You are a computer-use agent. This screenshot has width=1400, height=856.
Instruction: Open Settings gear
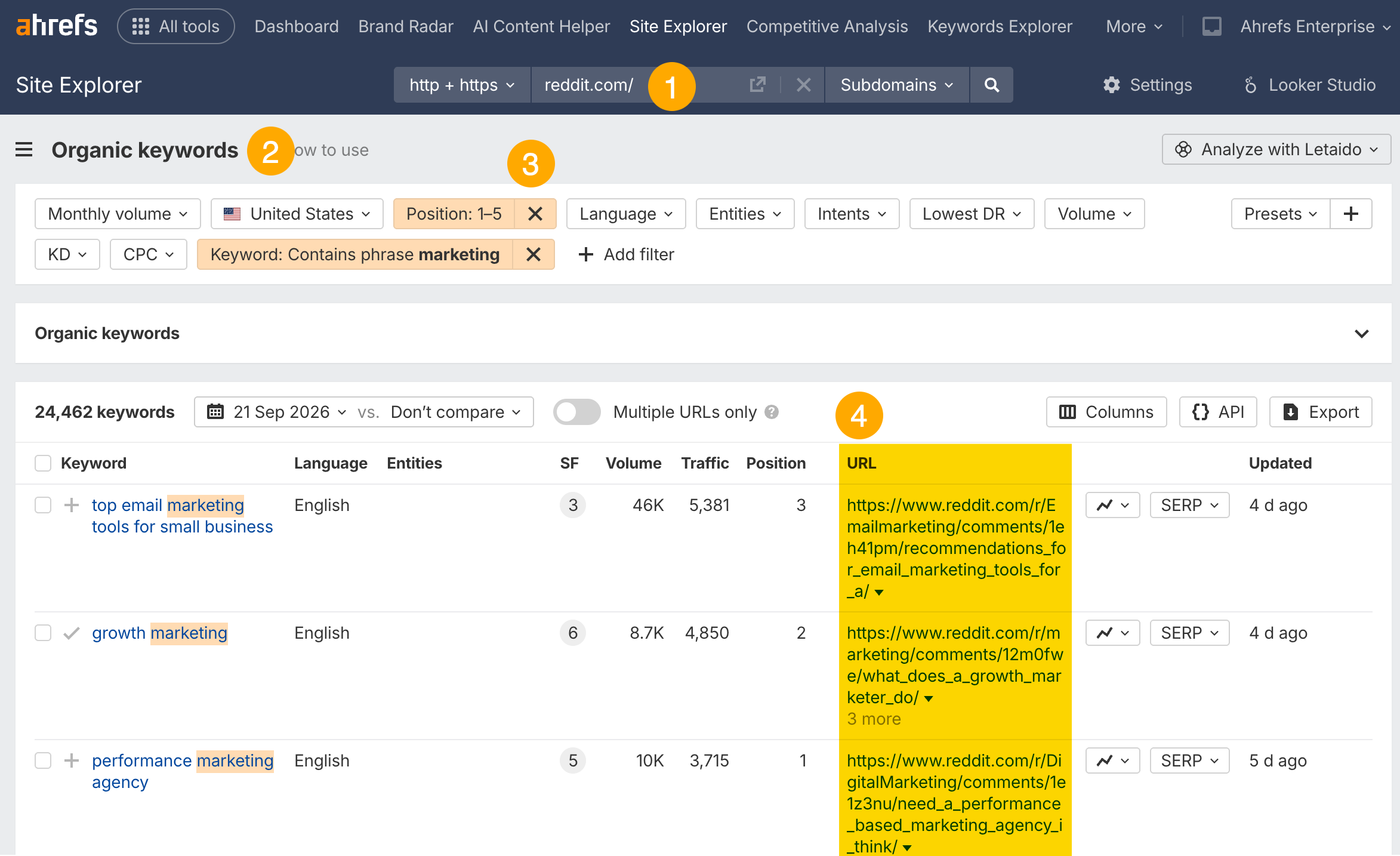1147,85
